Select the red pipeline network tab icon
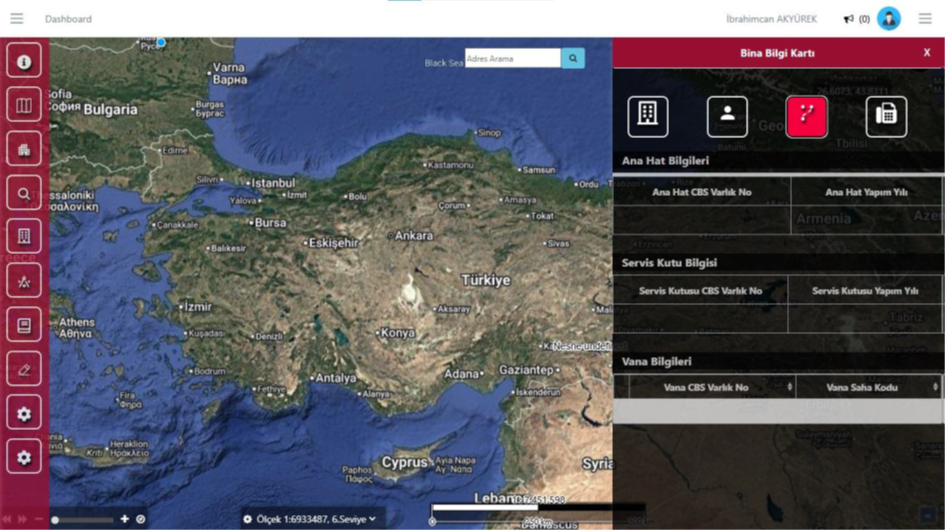This screenshot has width=945, height=530. tap(806, 116)
